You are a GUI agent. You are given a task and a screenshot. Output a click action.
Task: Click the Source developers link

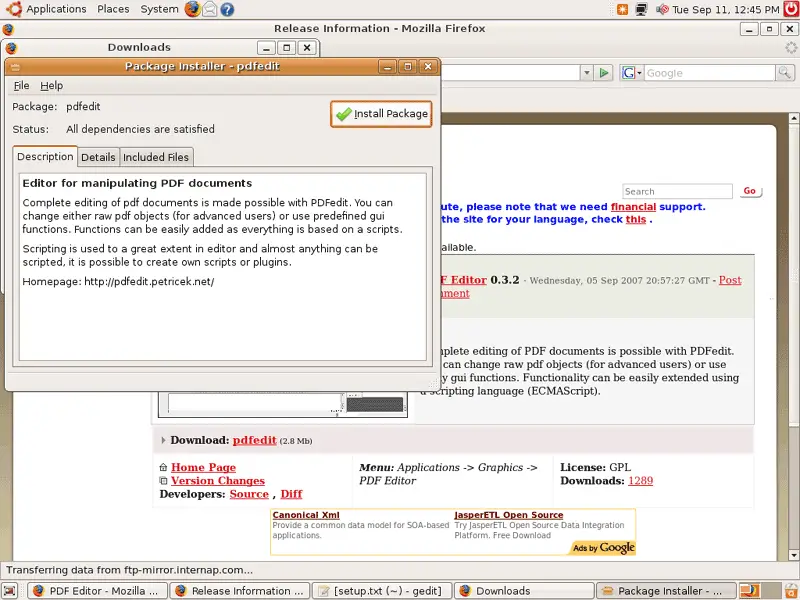click(x=249, y=494)
